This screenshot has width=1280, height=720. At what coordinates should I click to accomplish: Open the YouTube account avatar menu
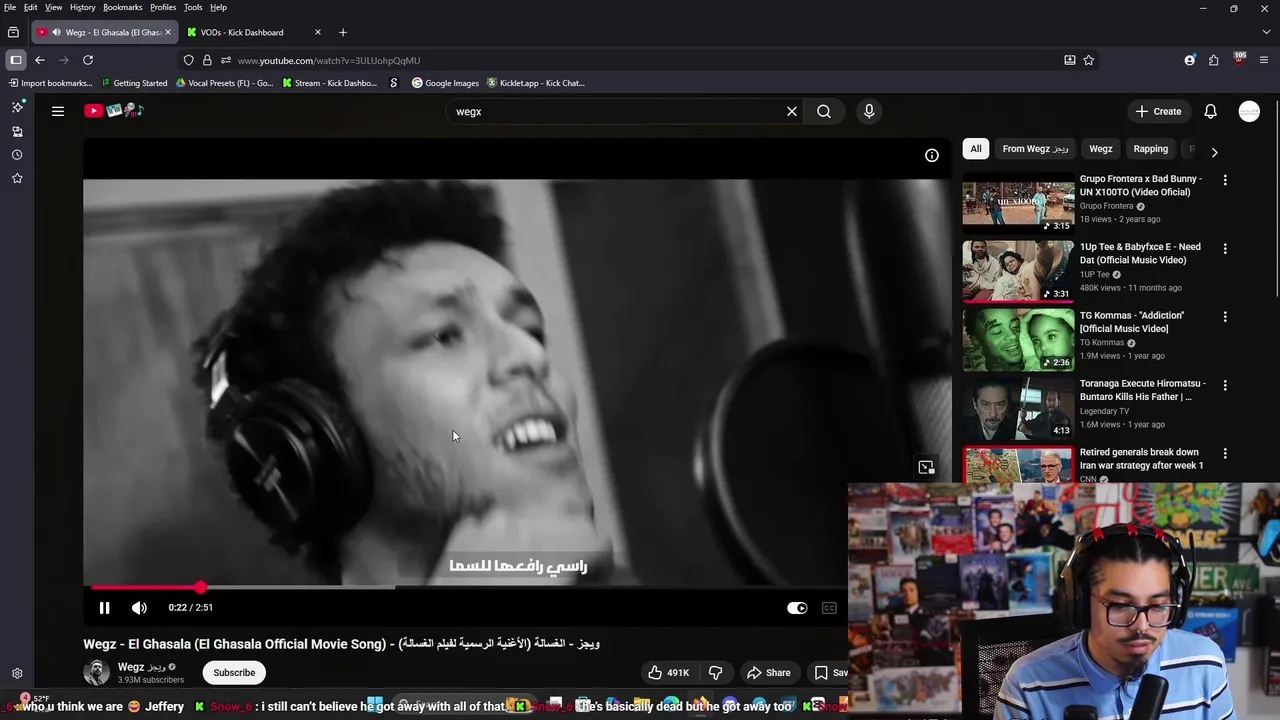(1249, 111)
